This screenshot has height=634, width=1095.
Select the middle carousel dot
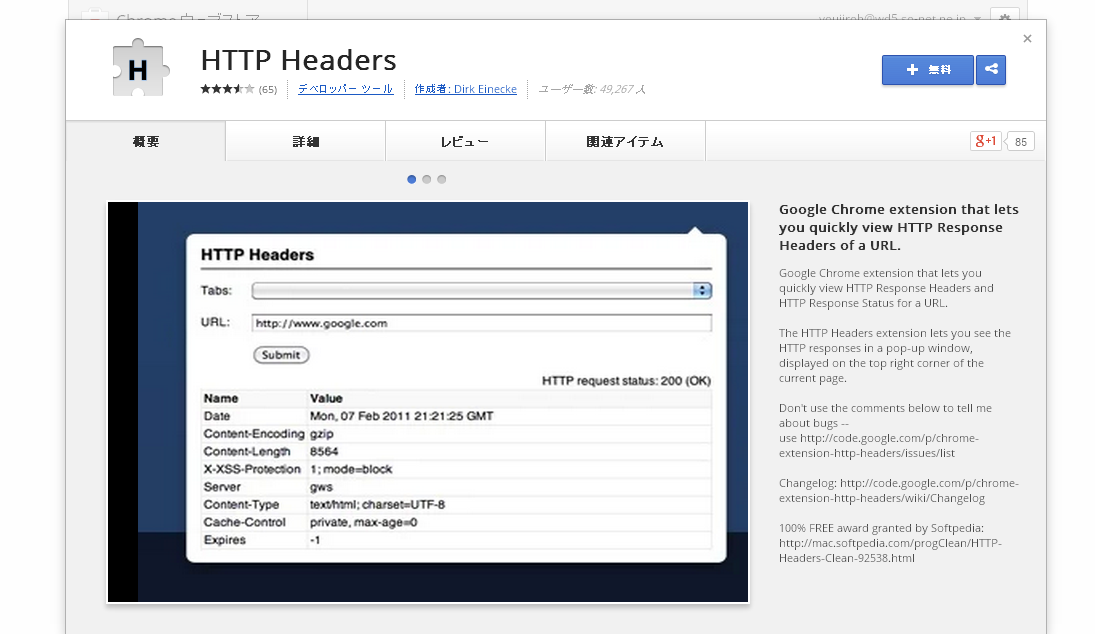[427, 179]
